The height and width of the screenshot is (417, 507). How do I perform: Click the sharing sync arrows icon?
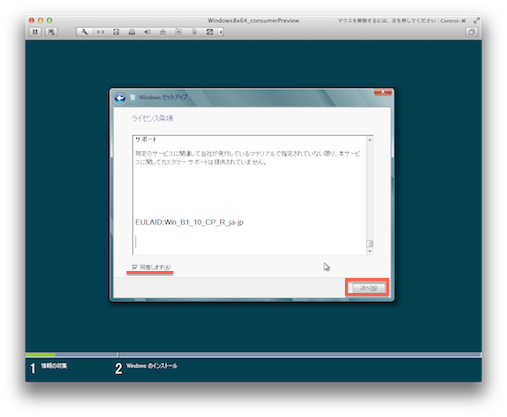click(x=210, y=32)
